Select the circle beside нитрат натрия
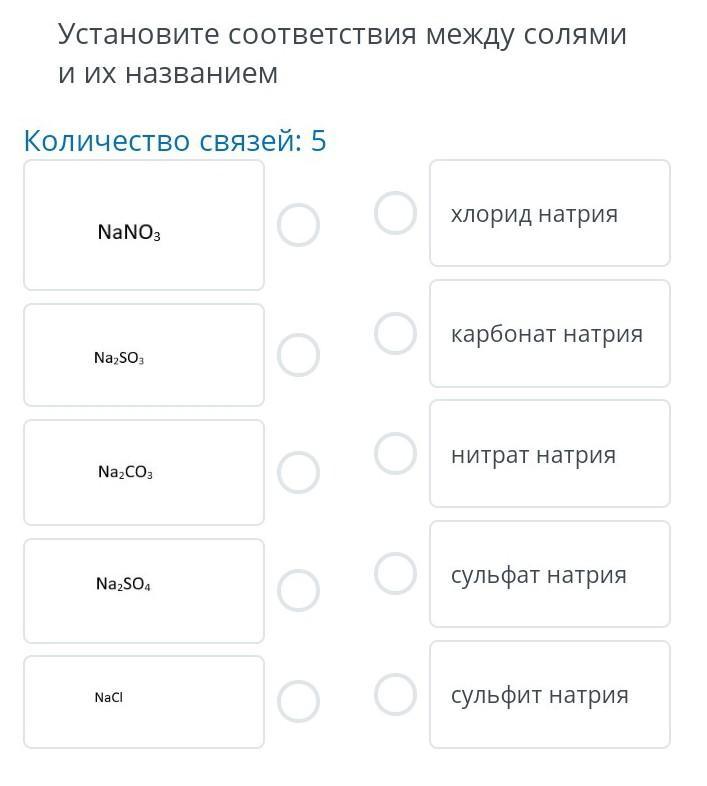Image resolution: width=707 pixels, height=786 pixels. point(395,453)
